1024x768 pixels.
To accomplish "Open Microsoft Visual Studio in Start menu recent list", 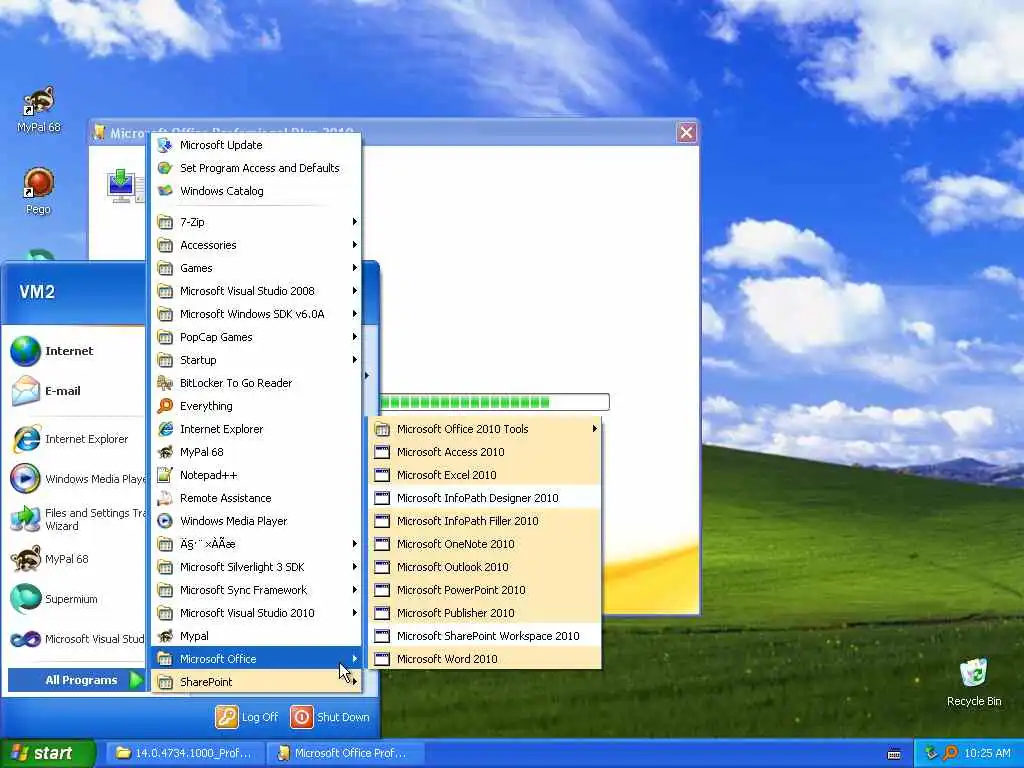I will point(74,639).
